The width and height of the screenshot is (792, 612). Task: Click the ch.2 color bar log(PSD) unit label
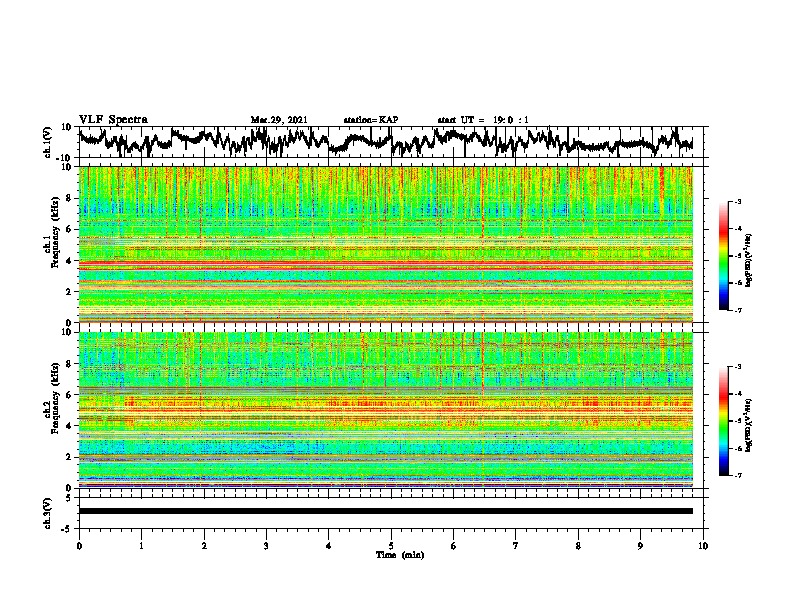click(749, 425)
